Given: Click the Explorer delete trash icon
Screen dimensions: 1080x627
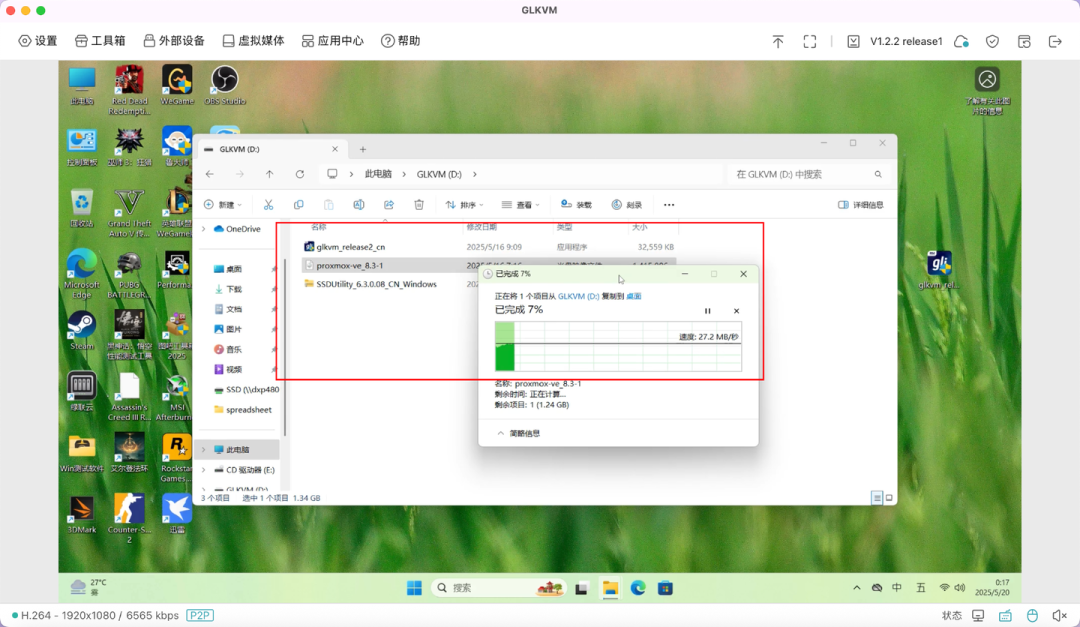Looking at the screenshot, I should click(419, 204).
